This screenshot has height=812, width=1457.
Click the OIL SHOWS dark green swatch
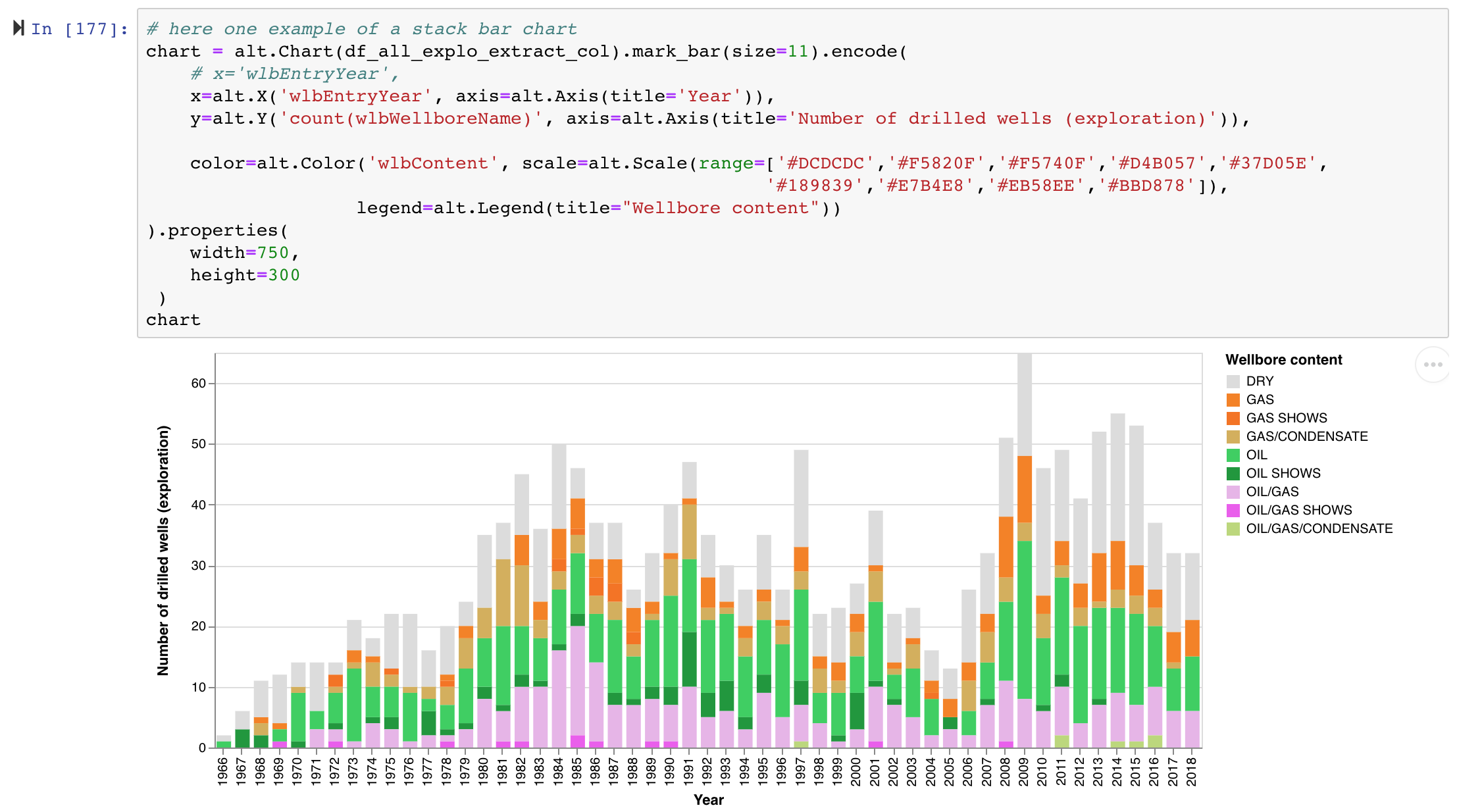tap(1233, 474)
